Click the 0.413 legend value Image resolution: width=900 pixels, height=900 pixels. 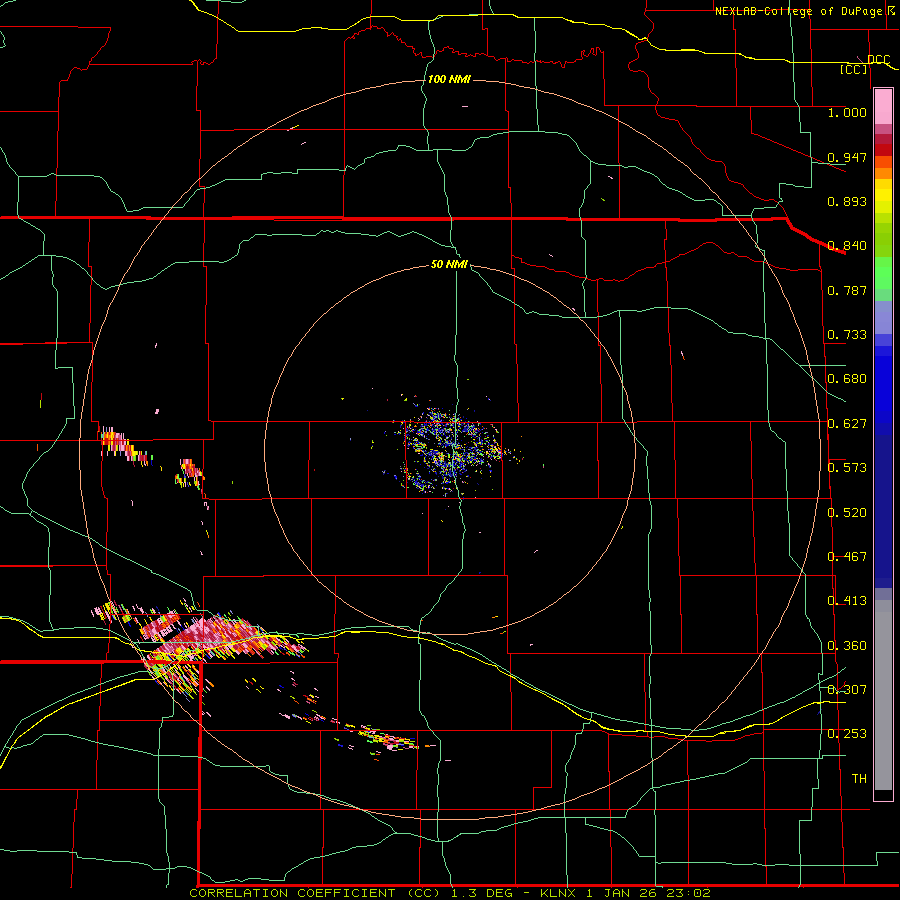click(847, 601)
